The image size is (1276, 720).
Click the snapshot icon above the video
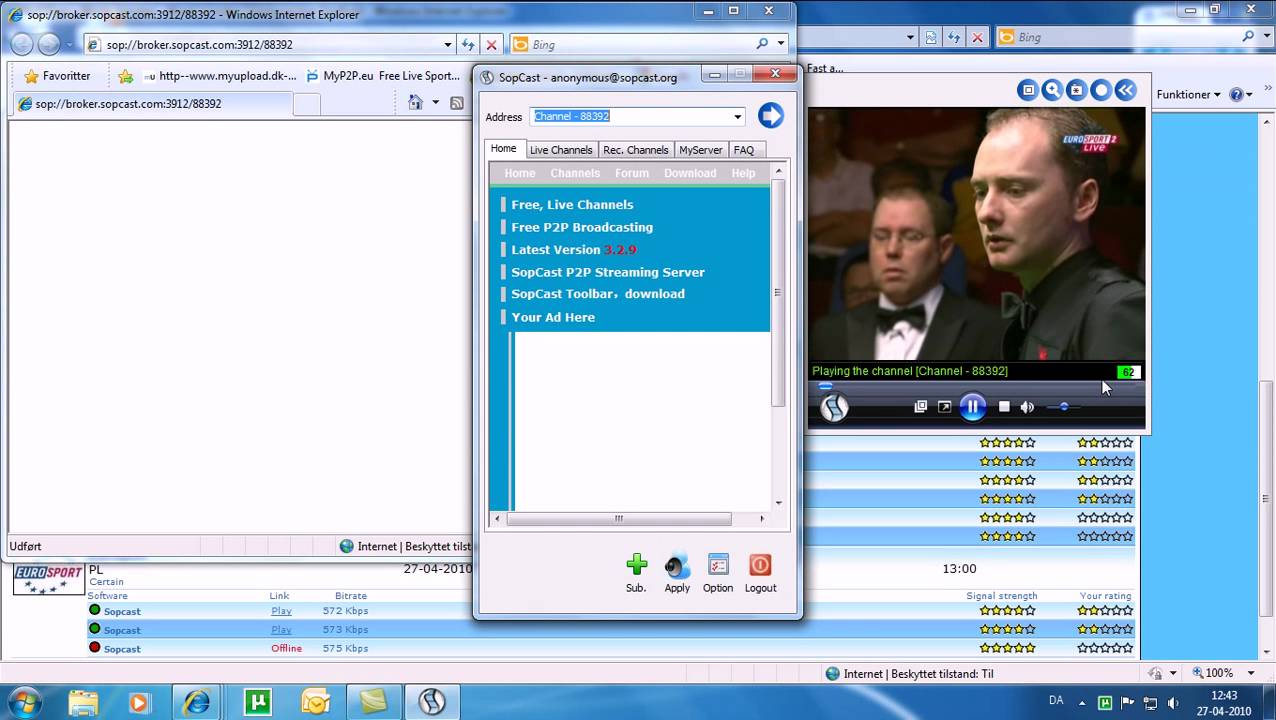1076,90
